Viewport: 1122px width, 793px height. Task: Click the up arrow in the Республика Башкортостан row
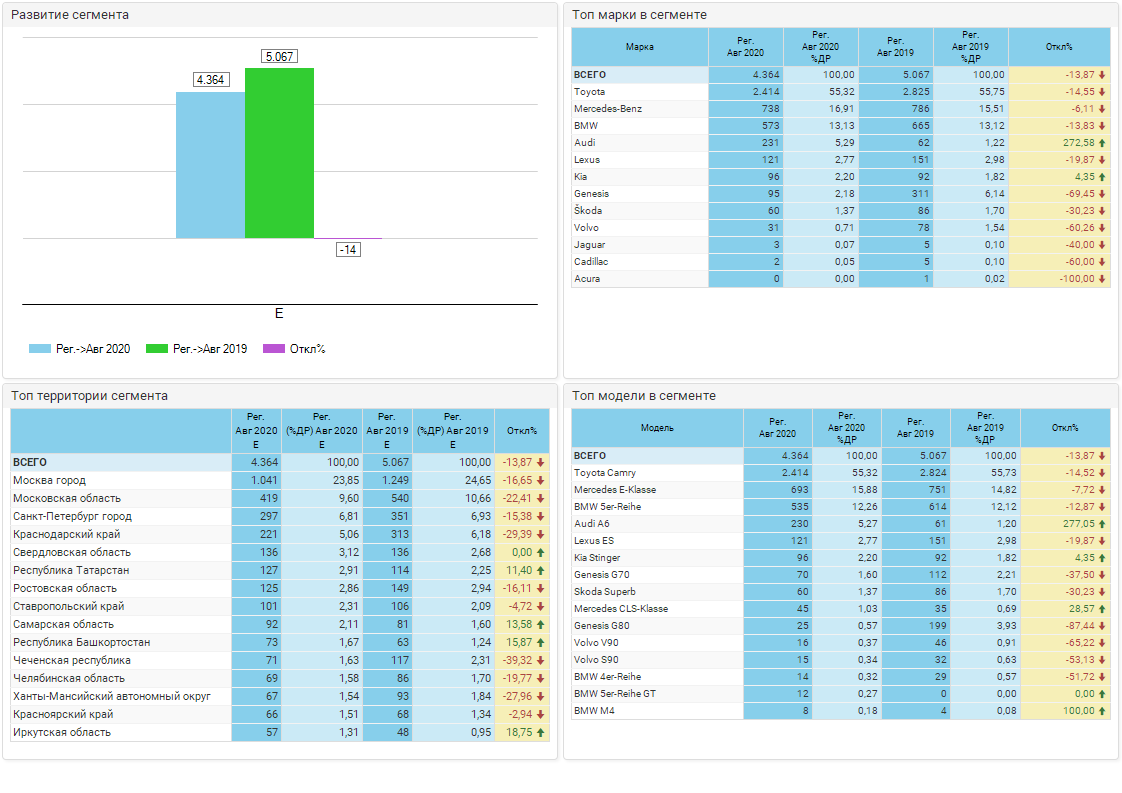pos(540,643)
